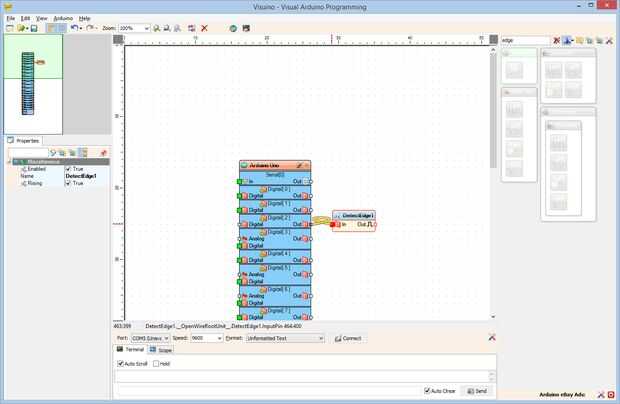Toggle the Auto Clear checkbox
This screenshot has height=404, width=620.
click(x=427, y=391)
